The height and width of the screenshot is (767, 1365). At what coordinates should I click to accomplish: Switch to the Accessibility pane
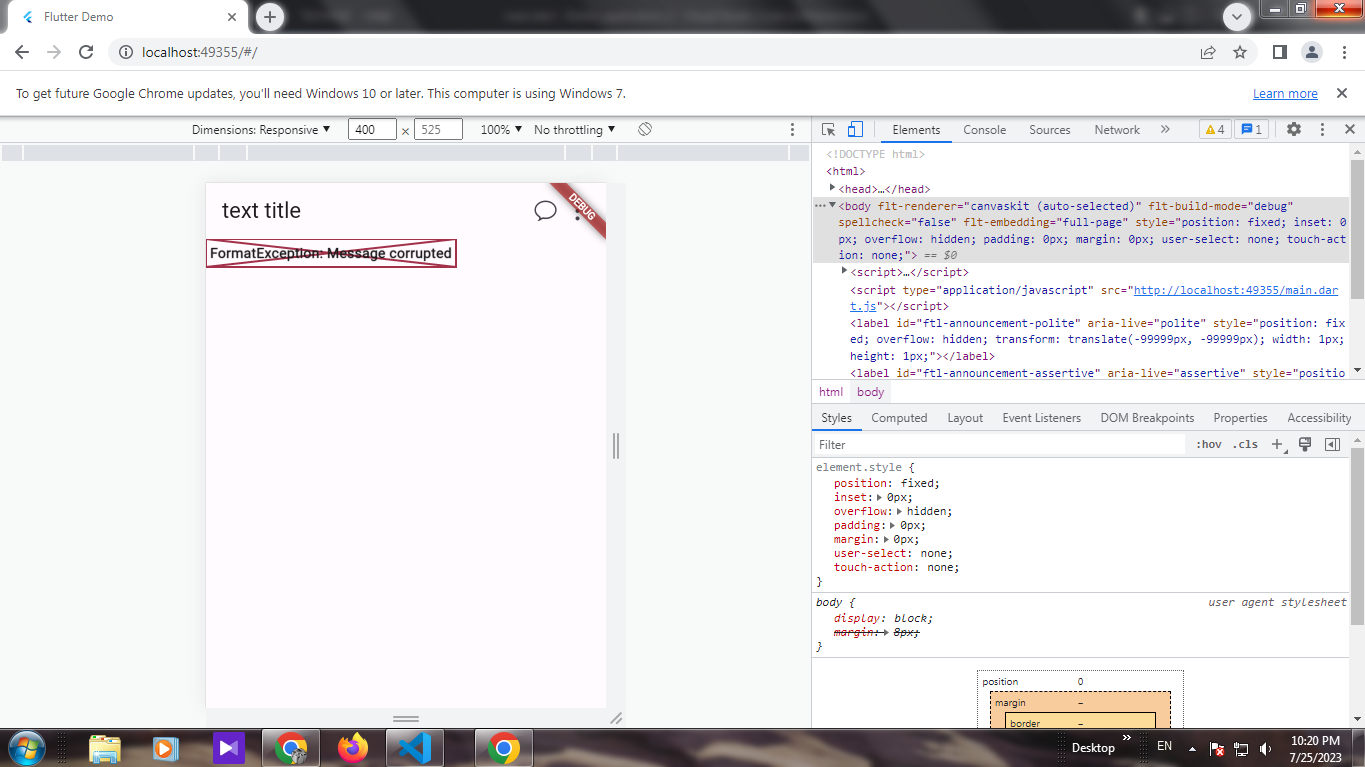pyautogui.click(x=1319, y=418)
